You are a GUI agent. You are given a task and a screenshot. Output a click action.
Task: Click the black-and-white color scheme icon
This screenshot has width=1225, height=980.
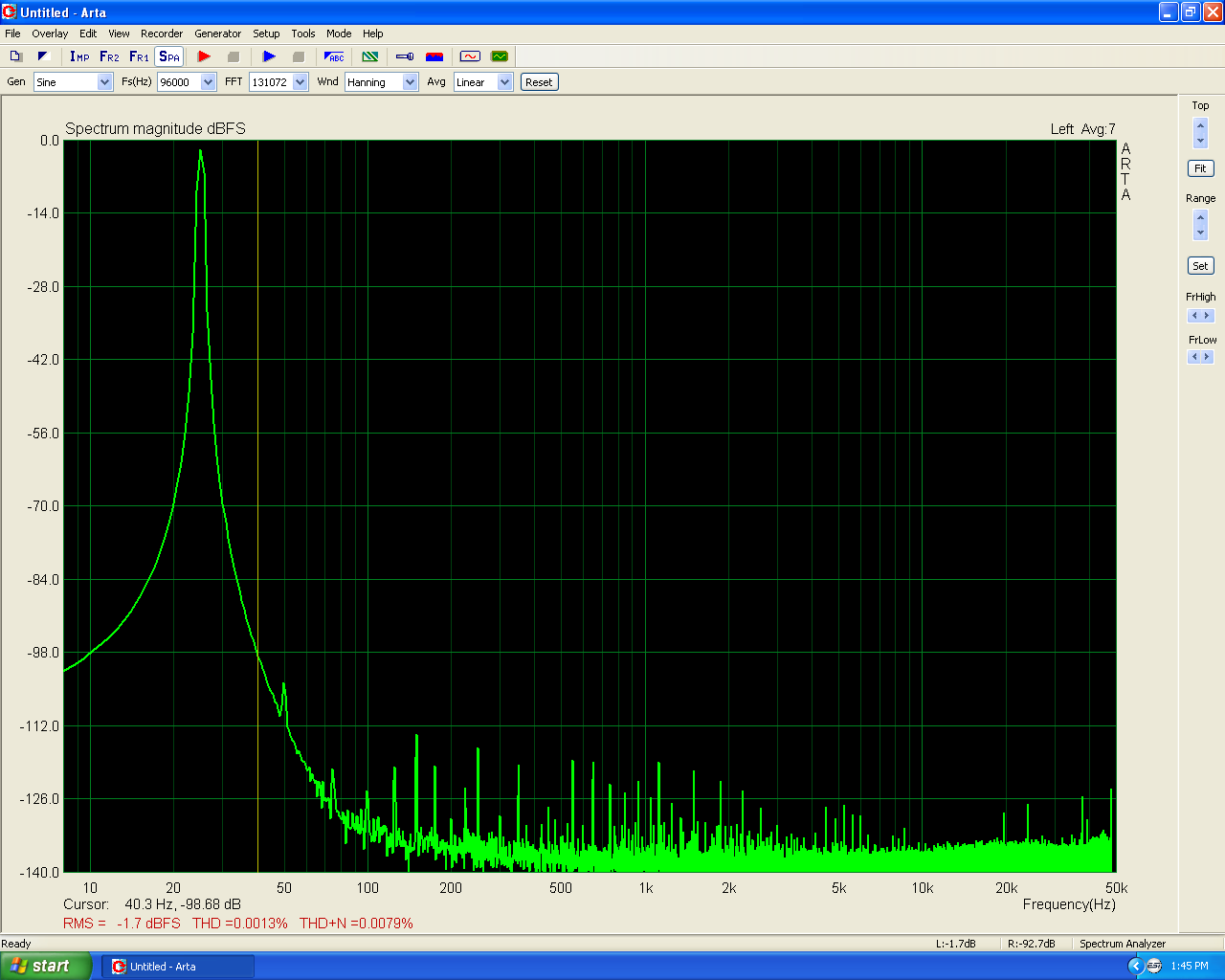pos(43,56)
